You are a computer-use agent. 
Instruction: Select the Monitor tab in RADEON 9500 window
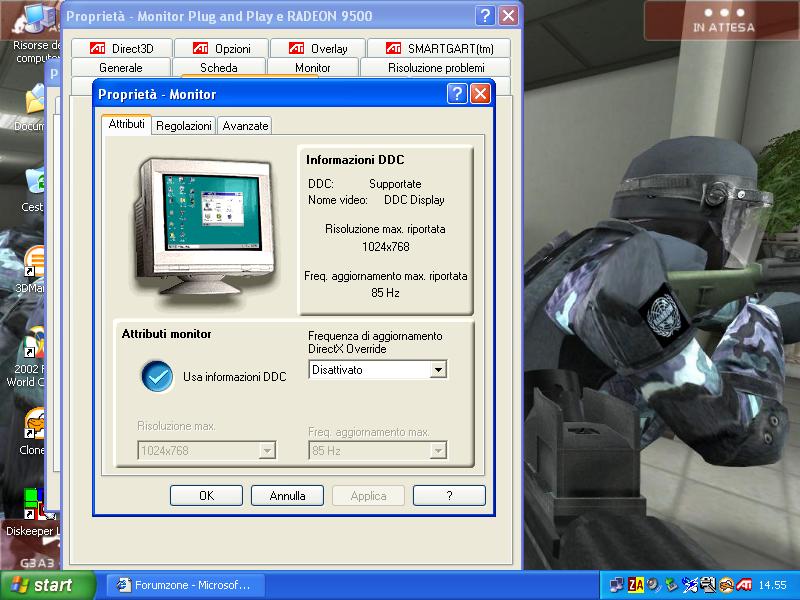coord(313,68)
